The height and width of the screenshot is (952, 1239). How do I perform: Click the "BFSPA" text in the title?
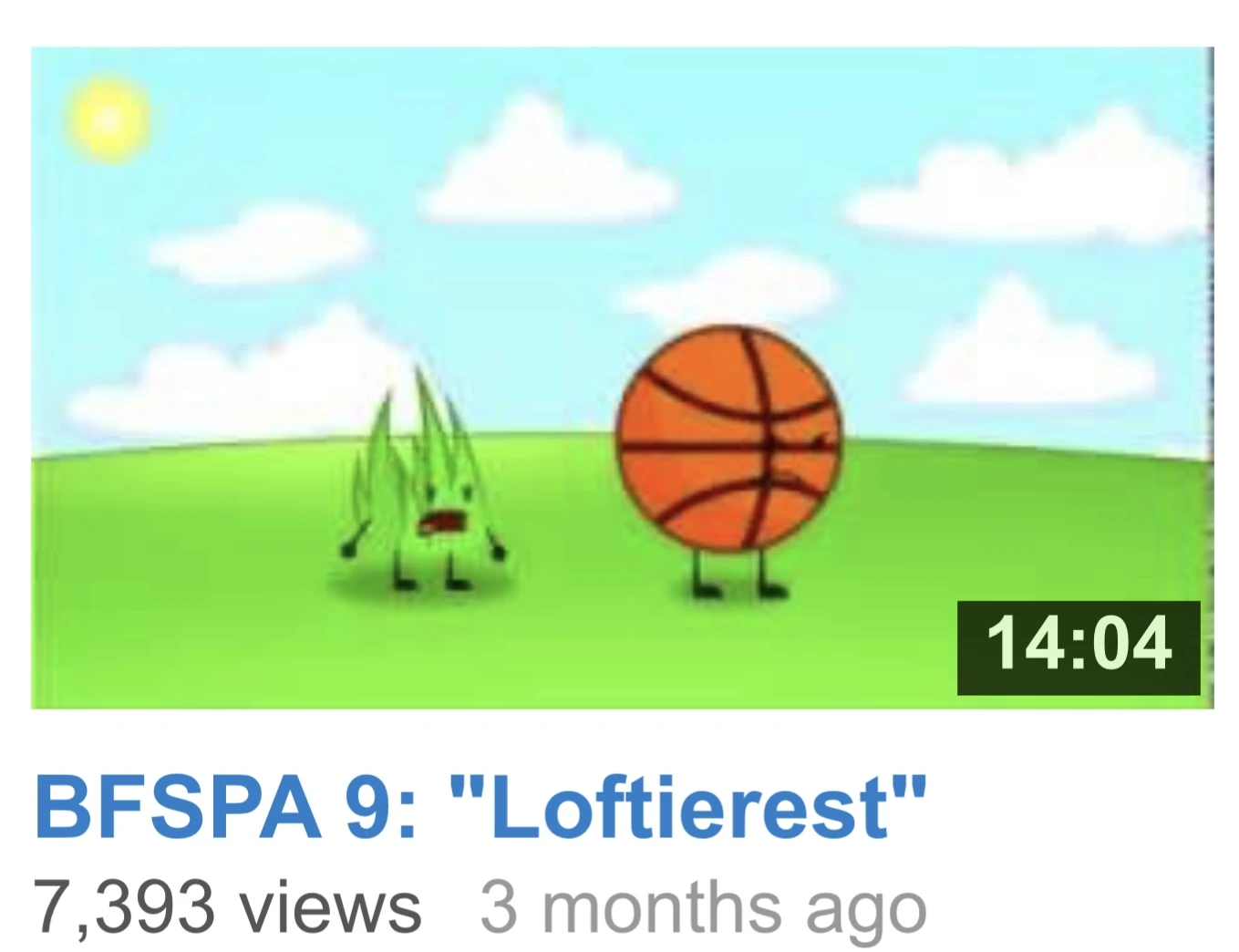tap(177, 808)
